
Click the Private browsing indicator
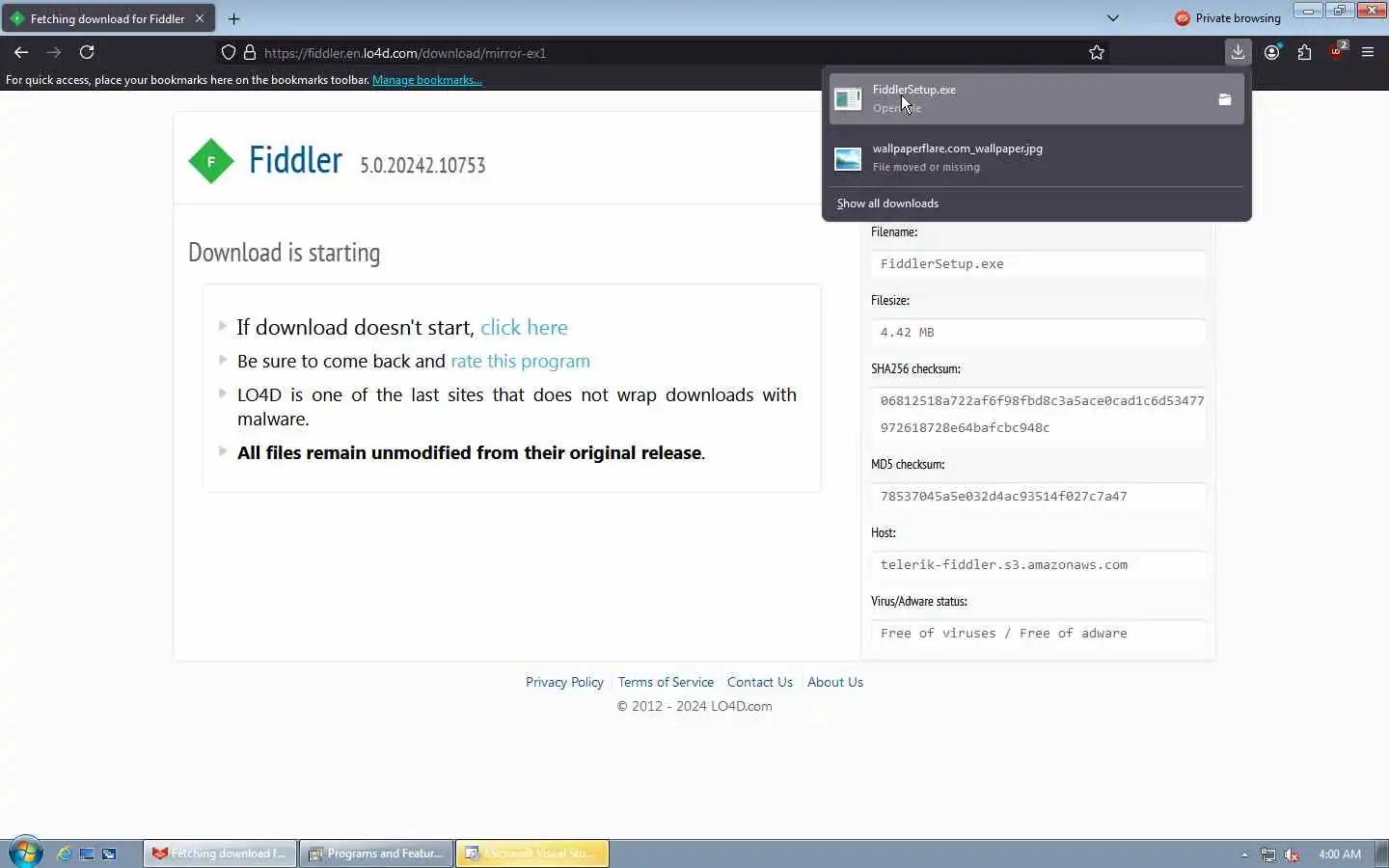1228,18
